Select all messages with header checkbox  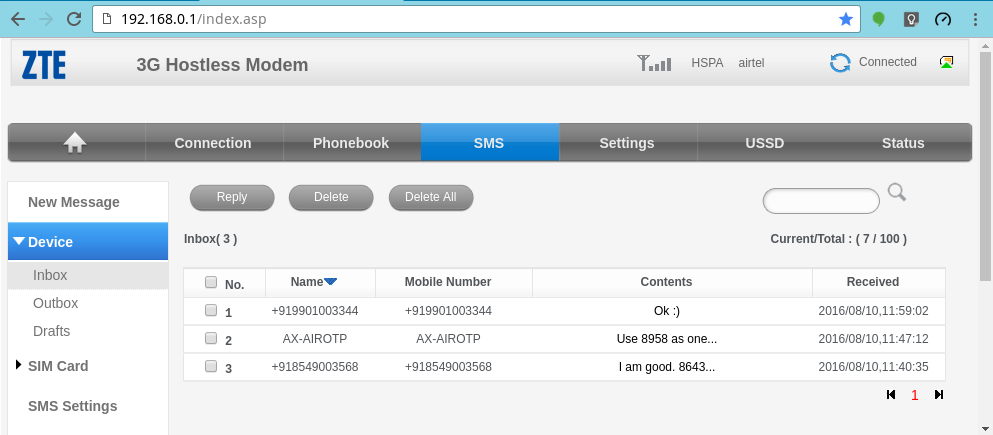[x=211, y=283]
